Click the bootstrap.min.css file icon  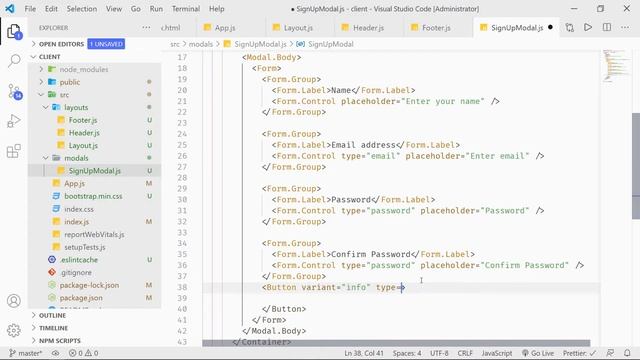(x=56, y=196)
